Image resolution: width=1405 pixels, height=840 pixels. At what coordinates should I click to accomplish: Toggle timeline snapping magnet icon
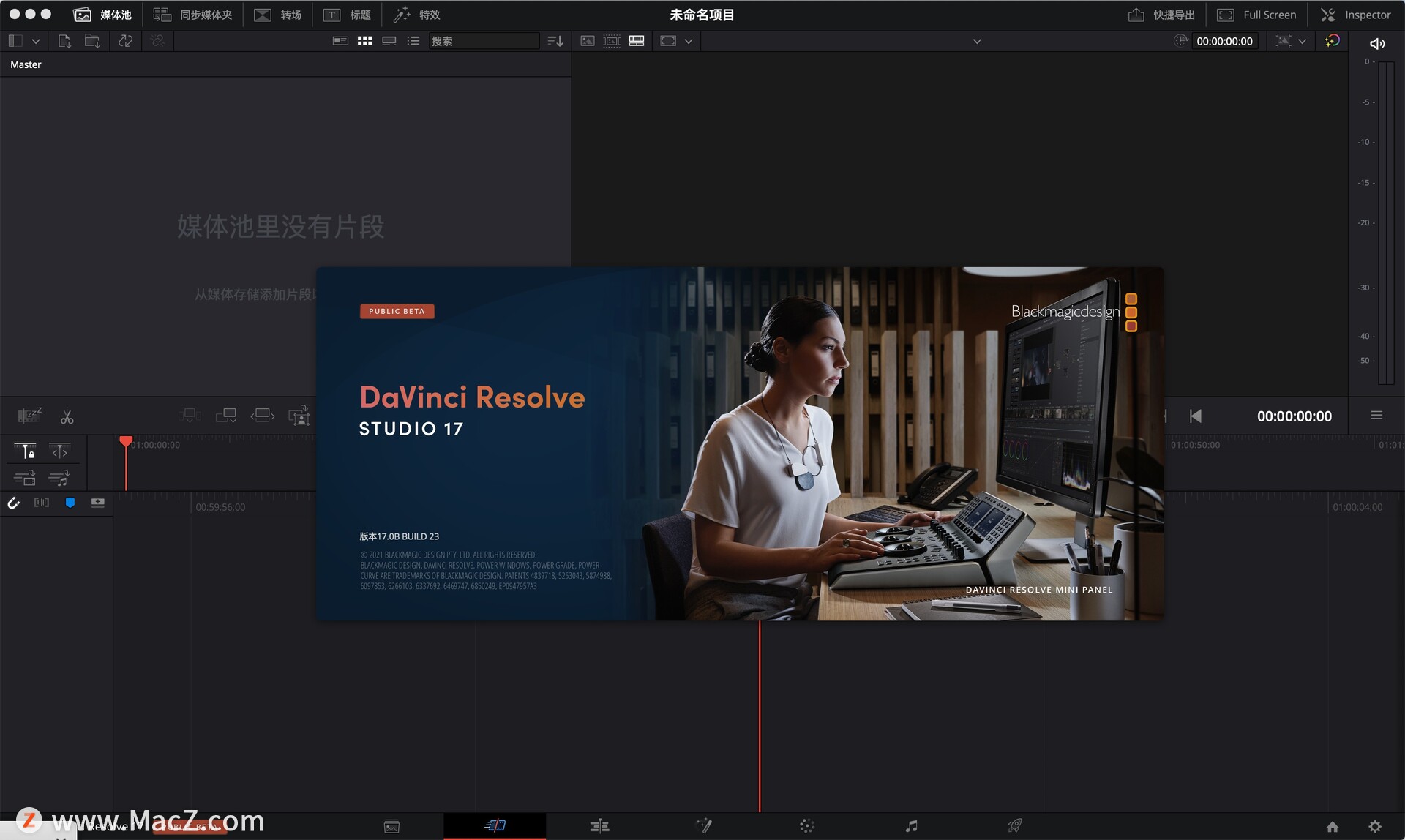pyautogui.click(x=13, y=503)
